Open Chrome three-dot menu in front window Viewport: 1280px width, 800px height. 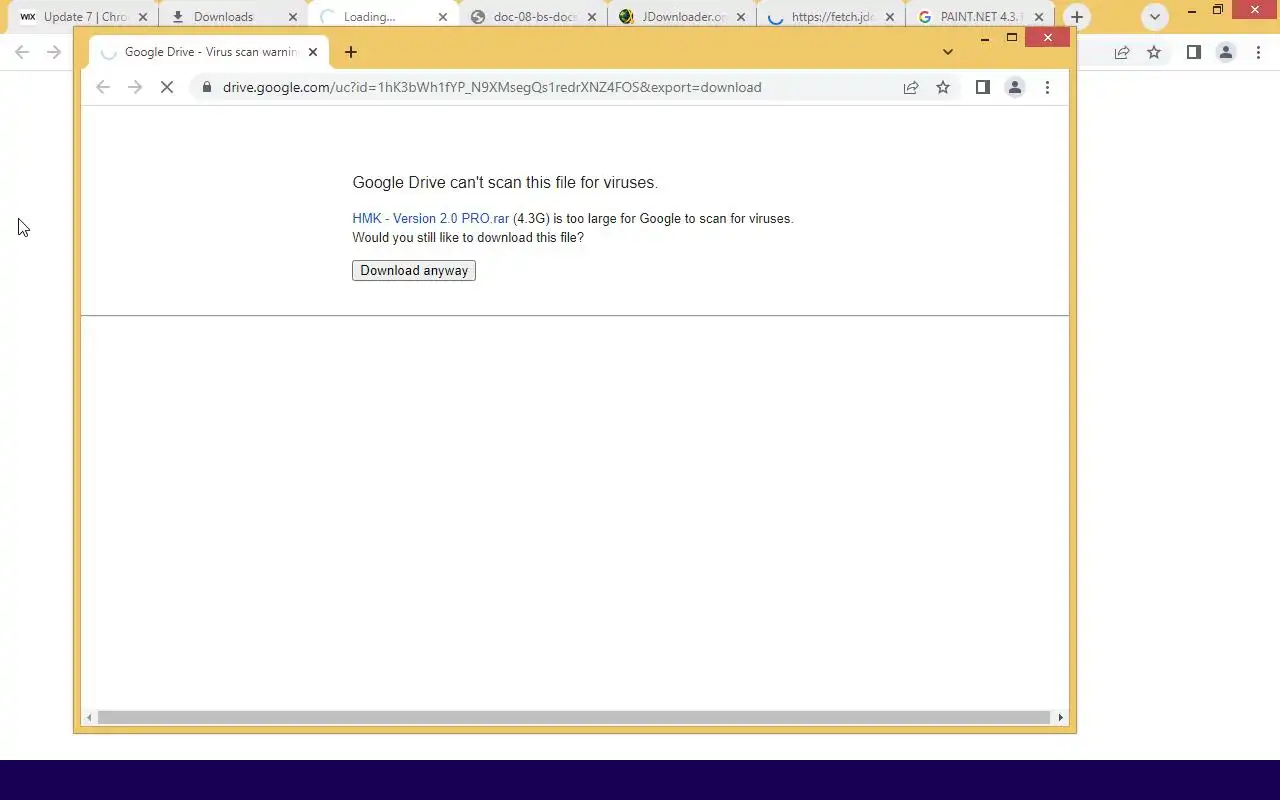tap(1047, 87)
